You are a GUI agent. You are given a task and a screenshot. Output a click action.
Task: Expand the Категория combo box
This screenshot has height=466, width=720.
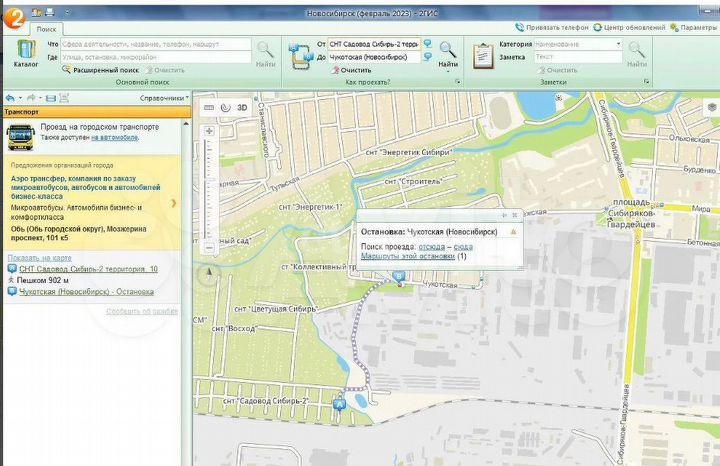[618, 44]
